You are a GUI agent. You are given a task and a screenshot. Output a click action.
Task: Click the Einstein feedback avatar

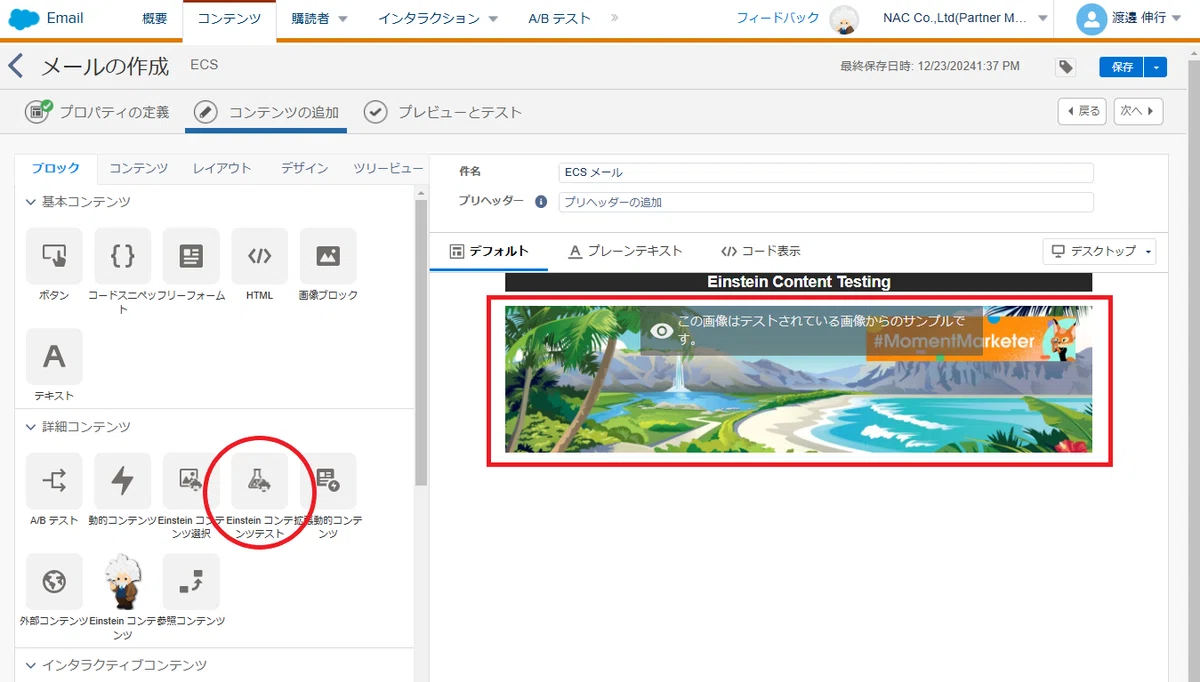coord(845,19)
